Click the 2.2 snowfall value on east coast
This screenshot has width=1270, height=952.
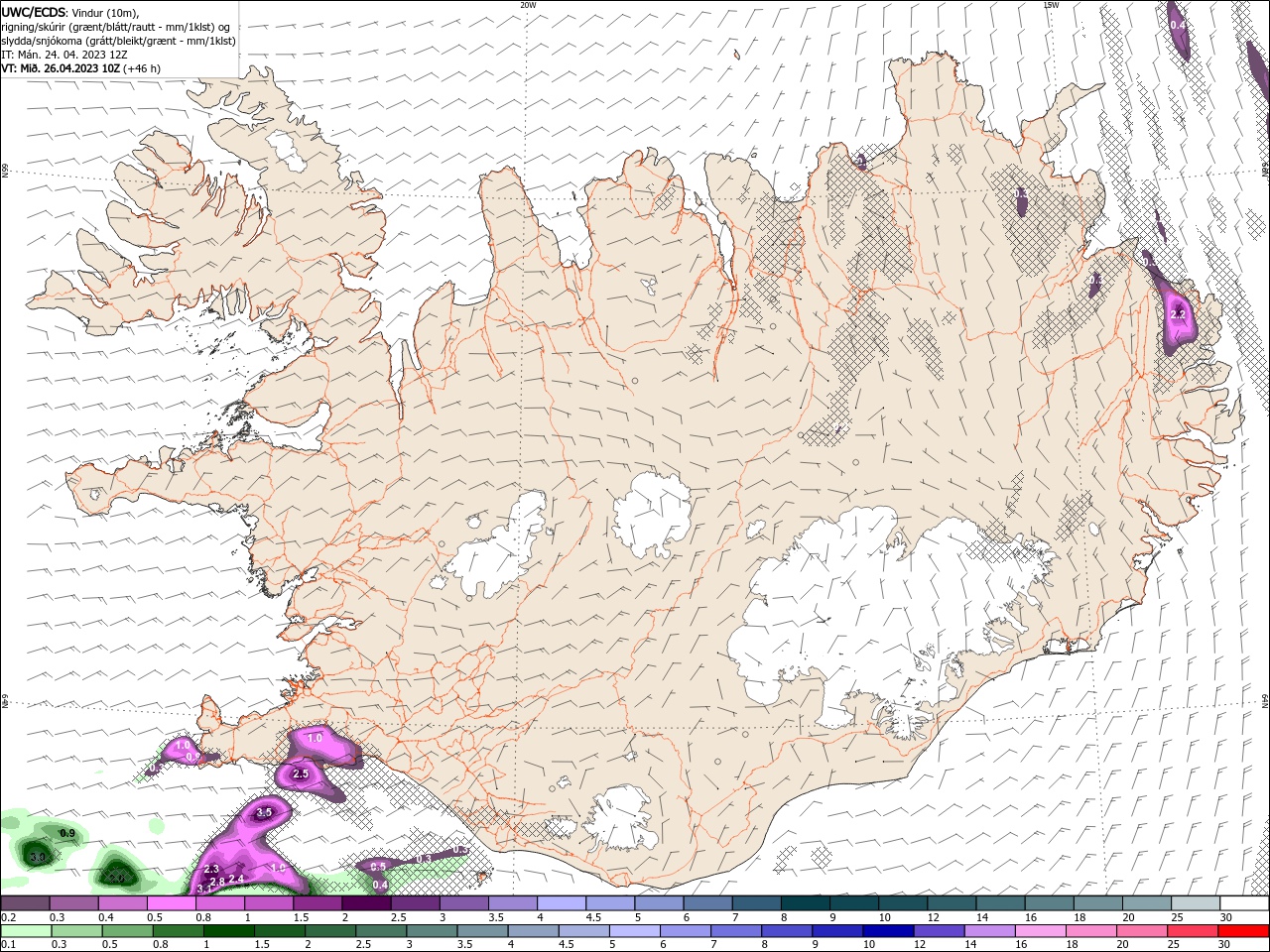click(x=1179, y=314)
